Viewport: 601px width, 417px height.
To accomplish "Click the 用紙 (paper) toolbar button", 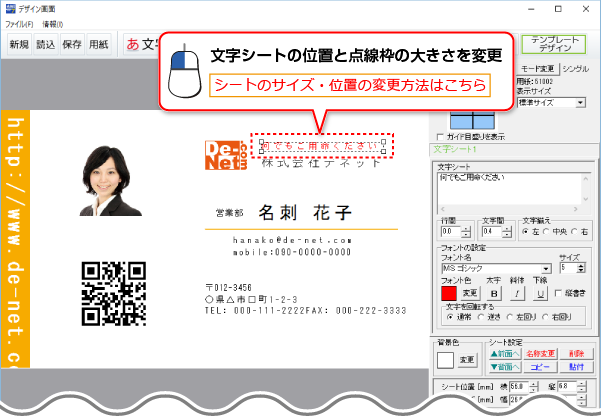I will pos(99,44).
